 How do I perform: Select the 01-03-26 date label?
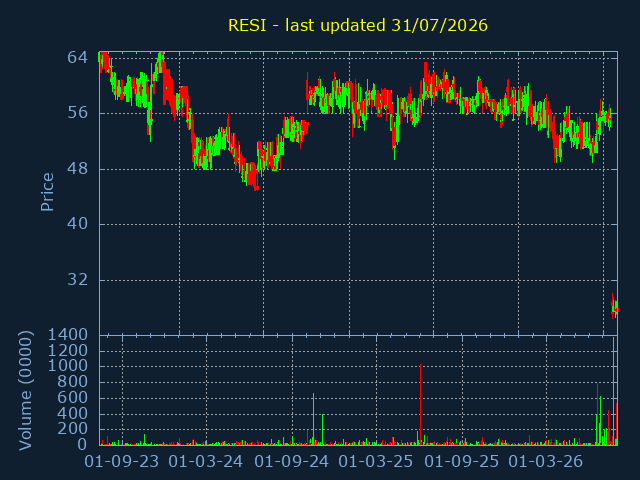point(546,462)
